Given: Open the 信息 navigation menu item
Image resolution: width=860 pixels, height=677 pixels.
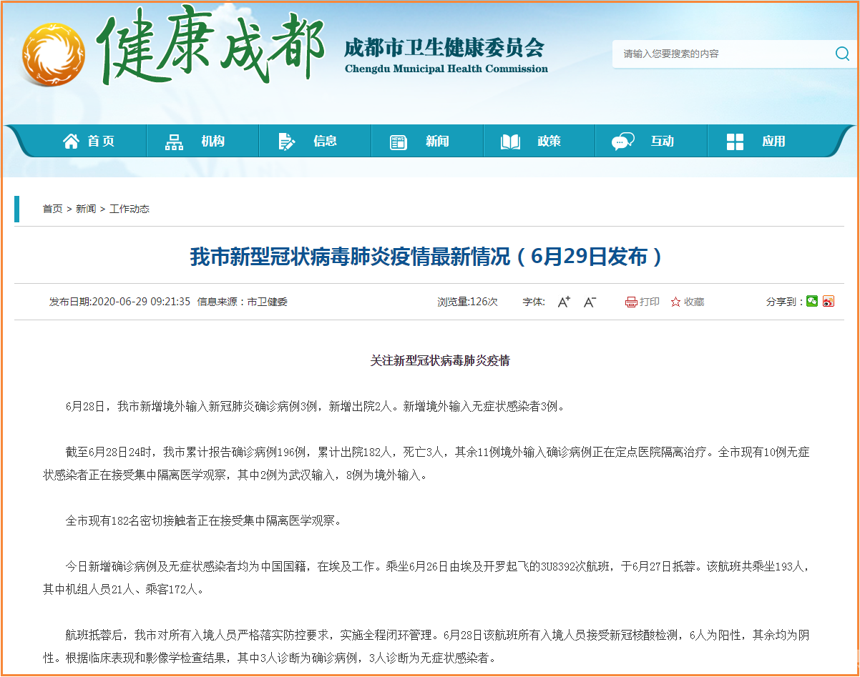Looking at the screenshot, I should pyautogui.click(x=325, y=141).
